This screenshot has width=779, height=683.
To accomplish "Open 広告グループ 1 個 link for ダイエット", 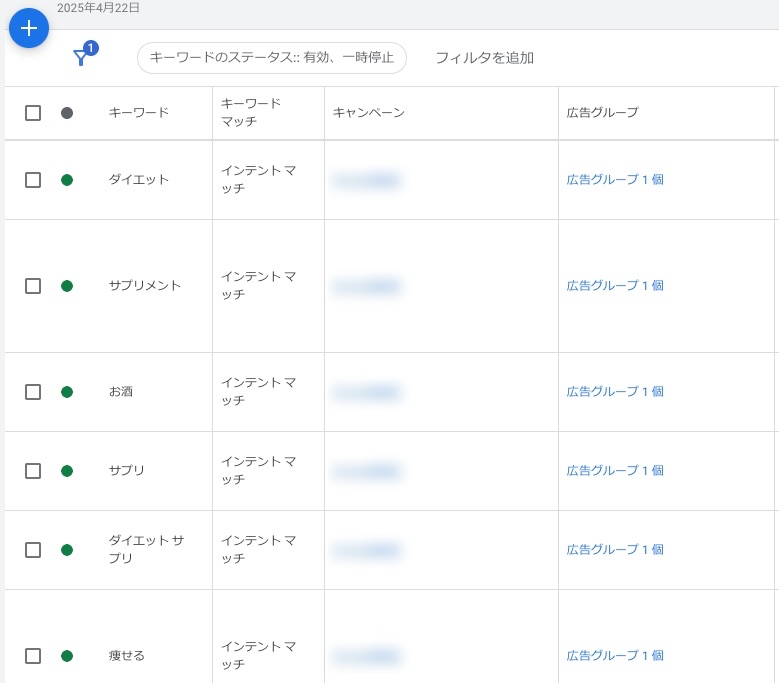I will click(615, 179).
